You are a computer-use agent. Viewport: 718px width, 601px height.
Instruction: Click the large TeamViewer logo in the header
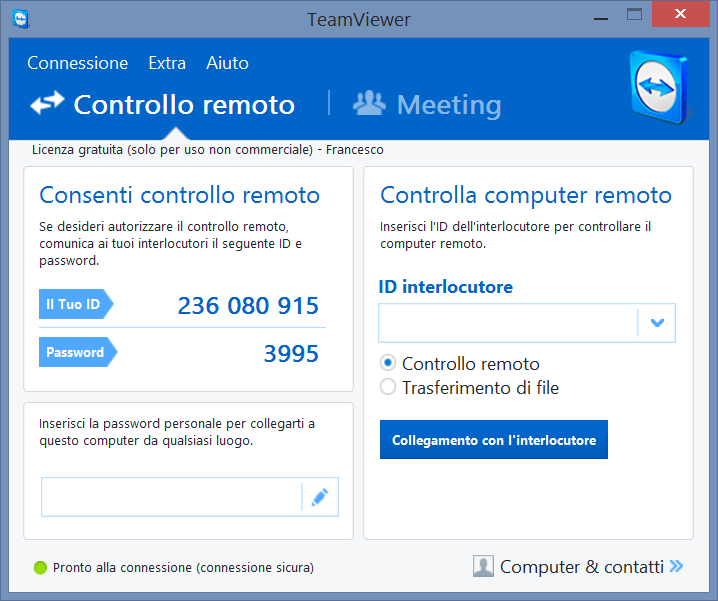[x=659, y=87]
